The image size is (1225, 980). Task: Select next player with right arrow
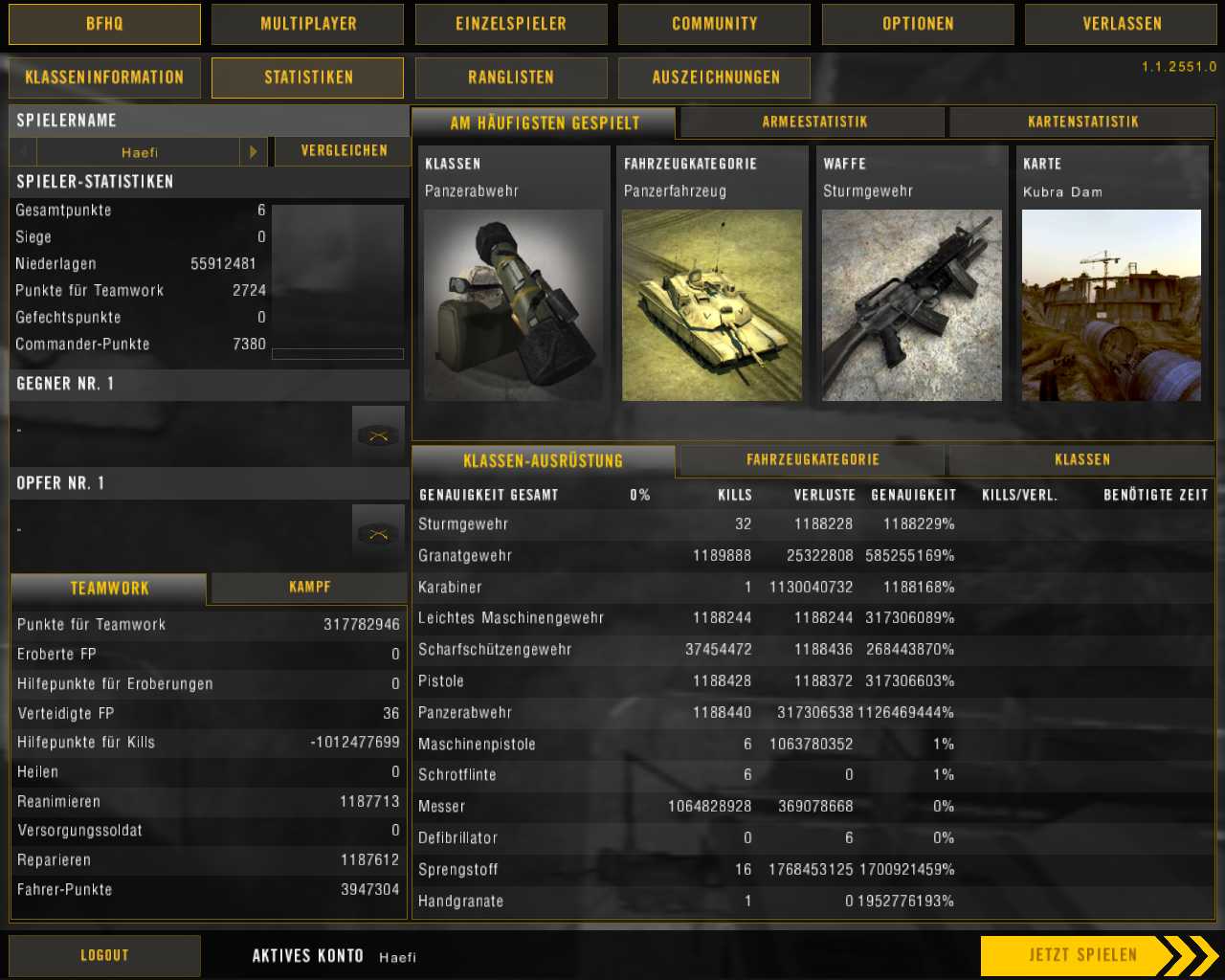[x=254, y=151]
